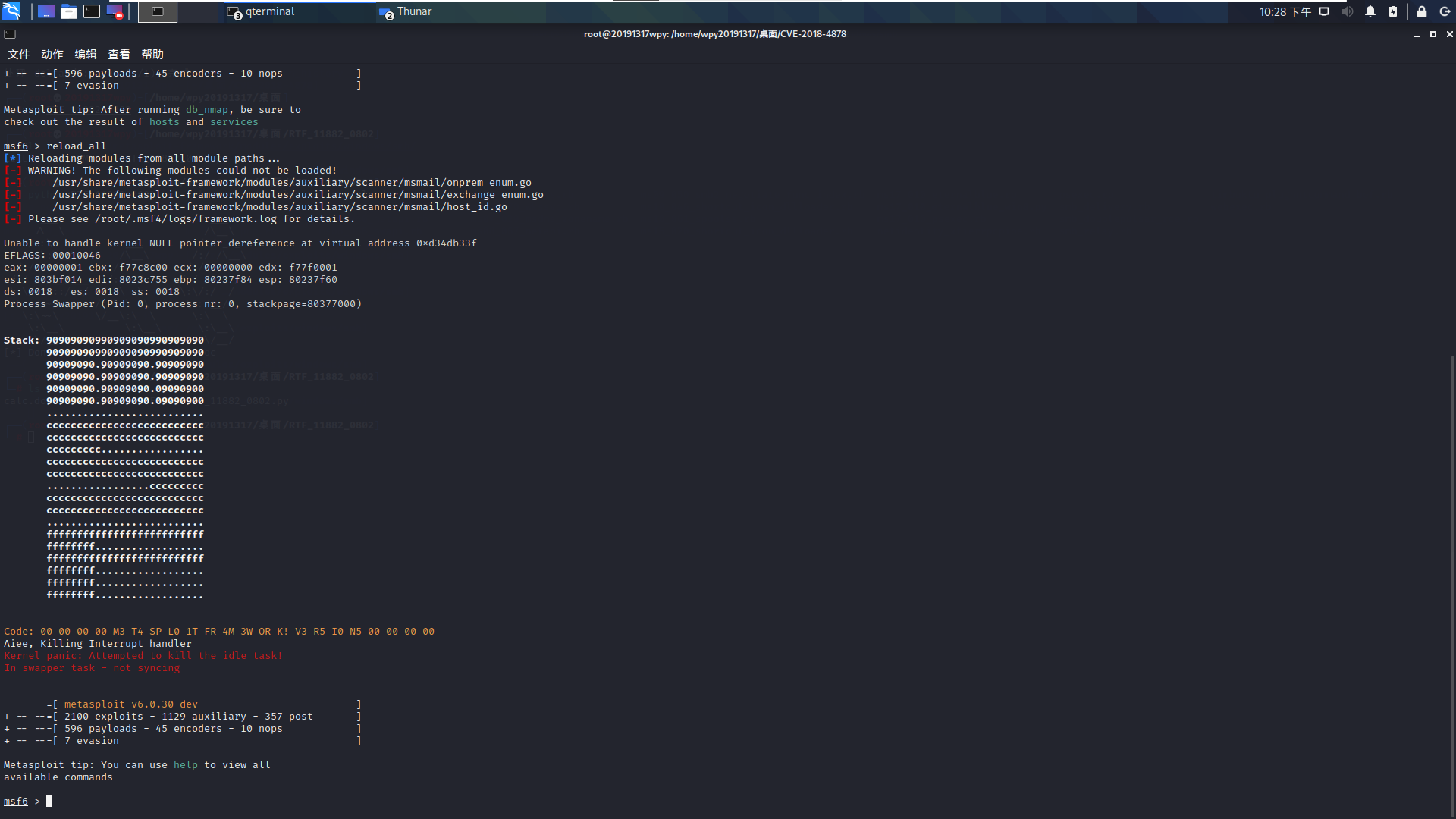Click the 'WARNING! The following modules' line

click(183, 171)
